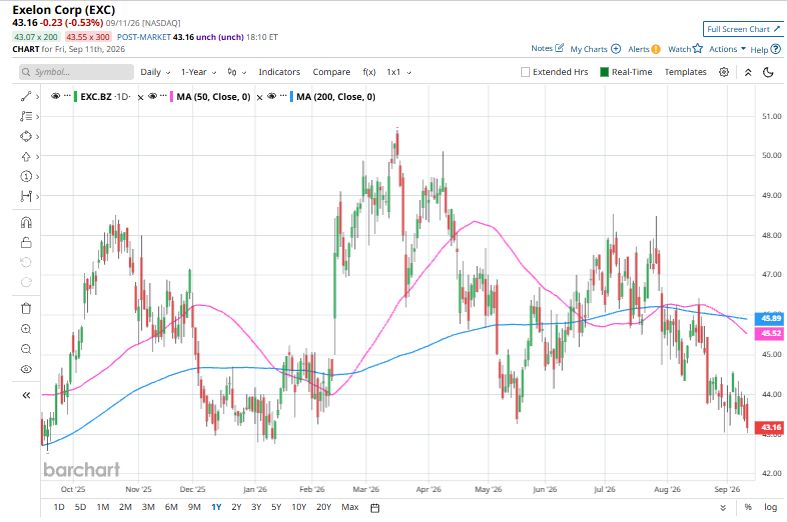Viewport: 787px width, 522px height.
Task: Open the date range calendar icon
Action: (x=374, y=507)
